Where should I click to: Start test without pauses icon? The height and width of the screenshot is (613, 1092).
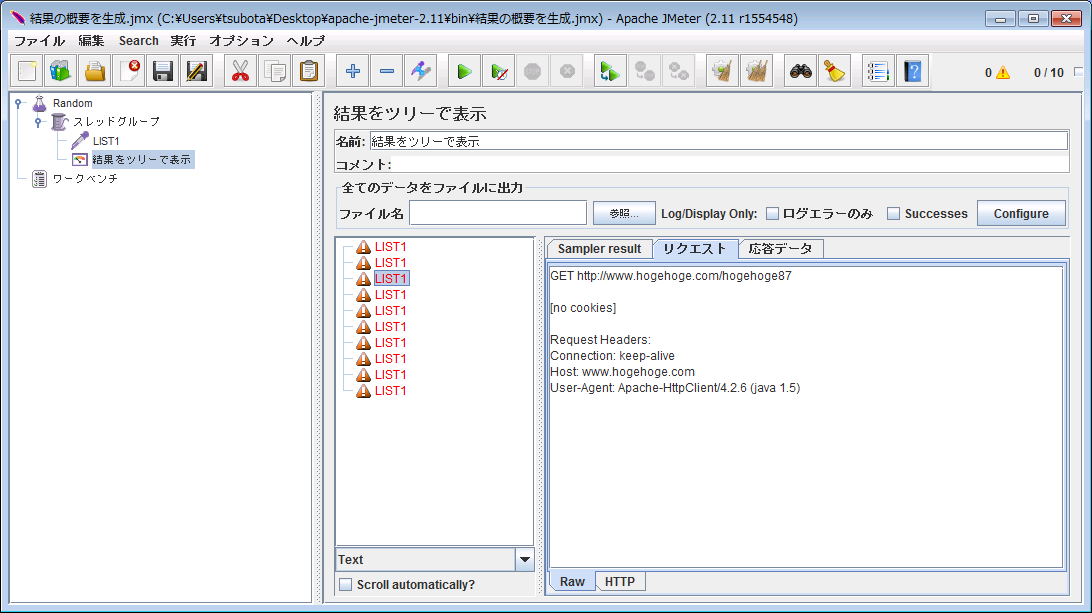click(499, 71)
